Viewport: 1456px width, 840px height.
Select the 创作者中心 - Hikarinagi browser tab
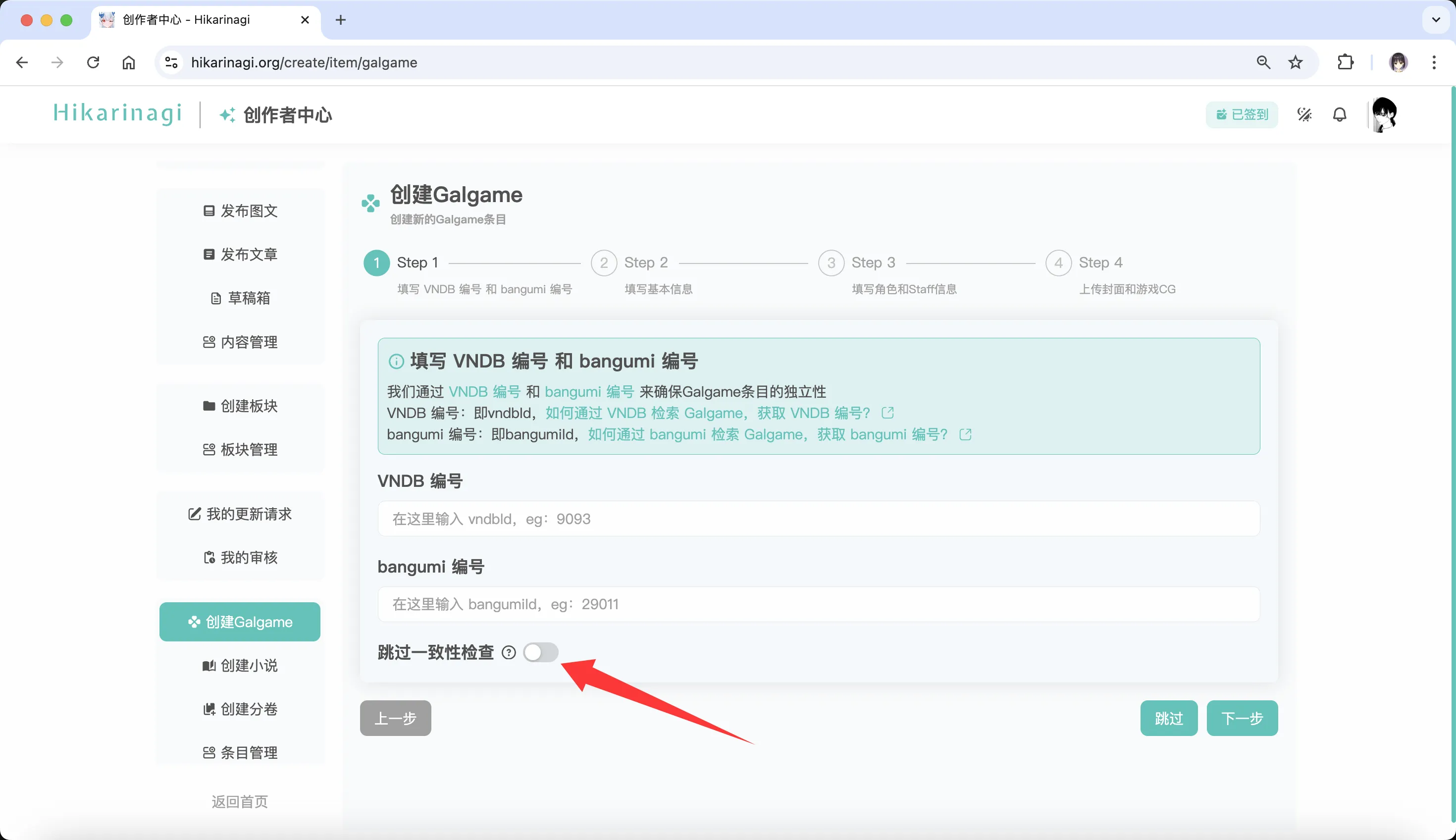click(206, 20)
